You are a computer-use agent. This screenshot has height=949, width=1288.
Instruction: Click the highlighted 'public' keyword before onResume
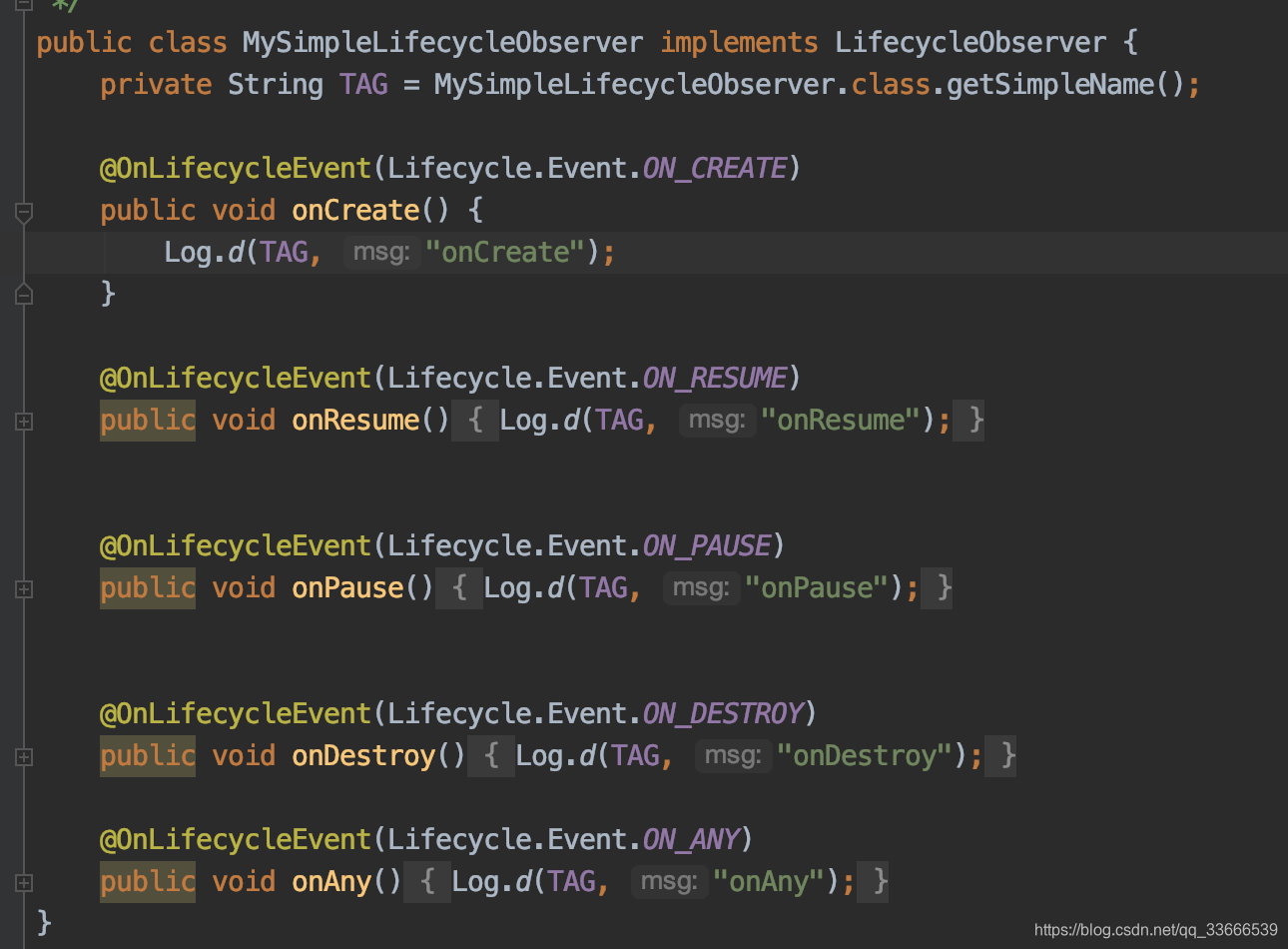click(148, 421)
